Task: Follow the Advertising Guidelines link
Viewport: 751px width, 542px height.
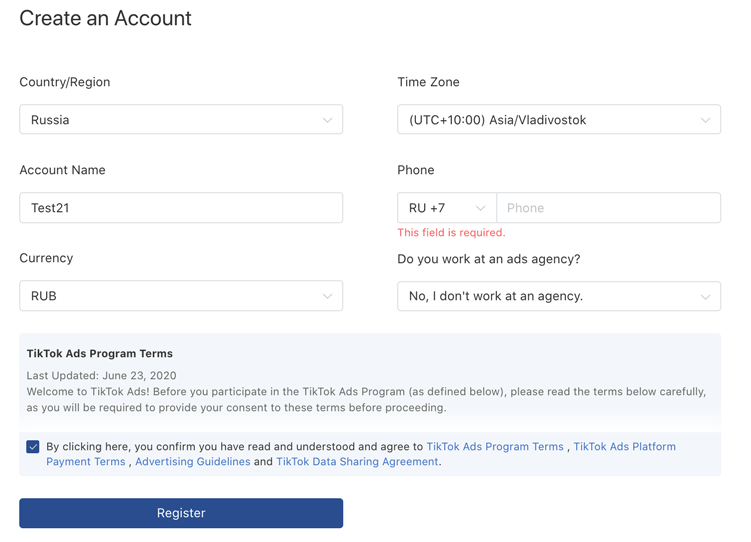Action: [192, 462]
